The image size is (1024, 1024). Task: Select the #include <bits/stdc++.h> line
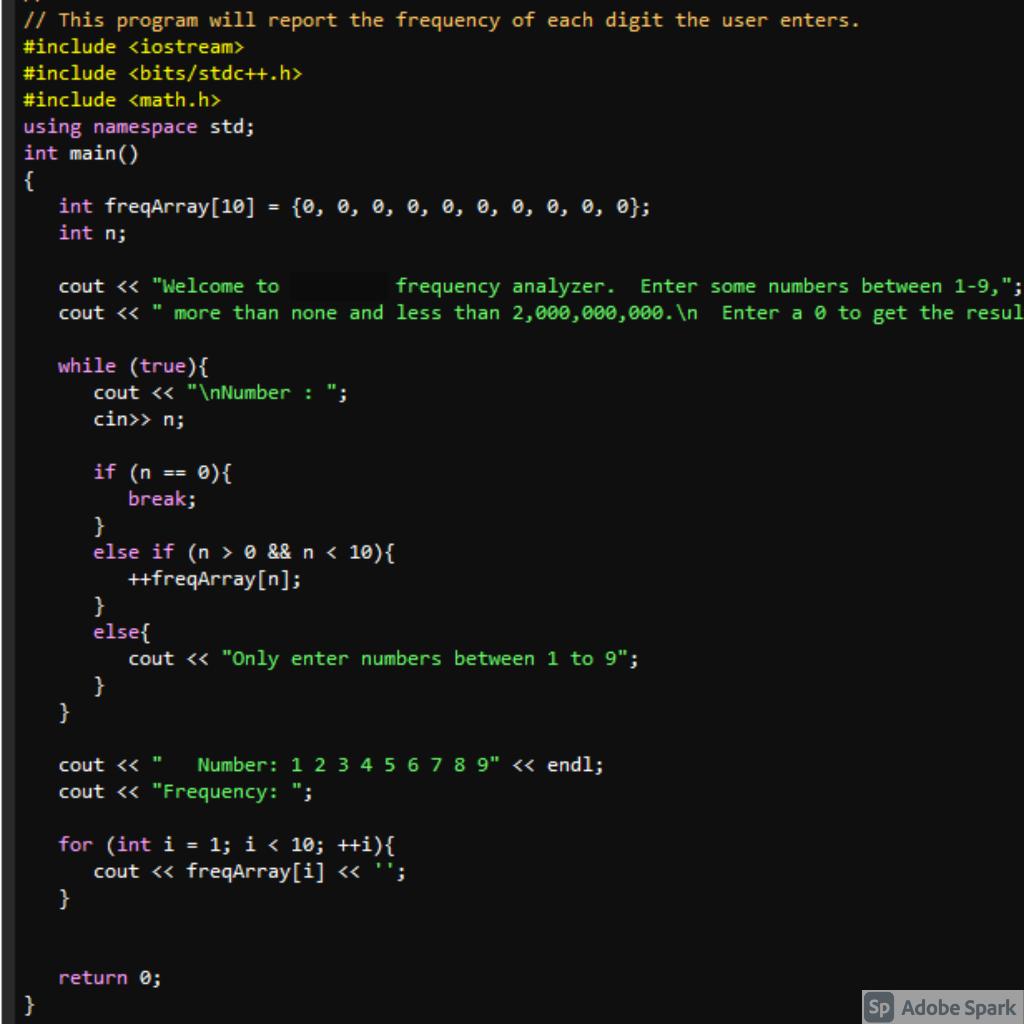163,73
